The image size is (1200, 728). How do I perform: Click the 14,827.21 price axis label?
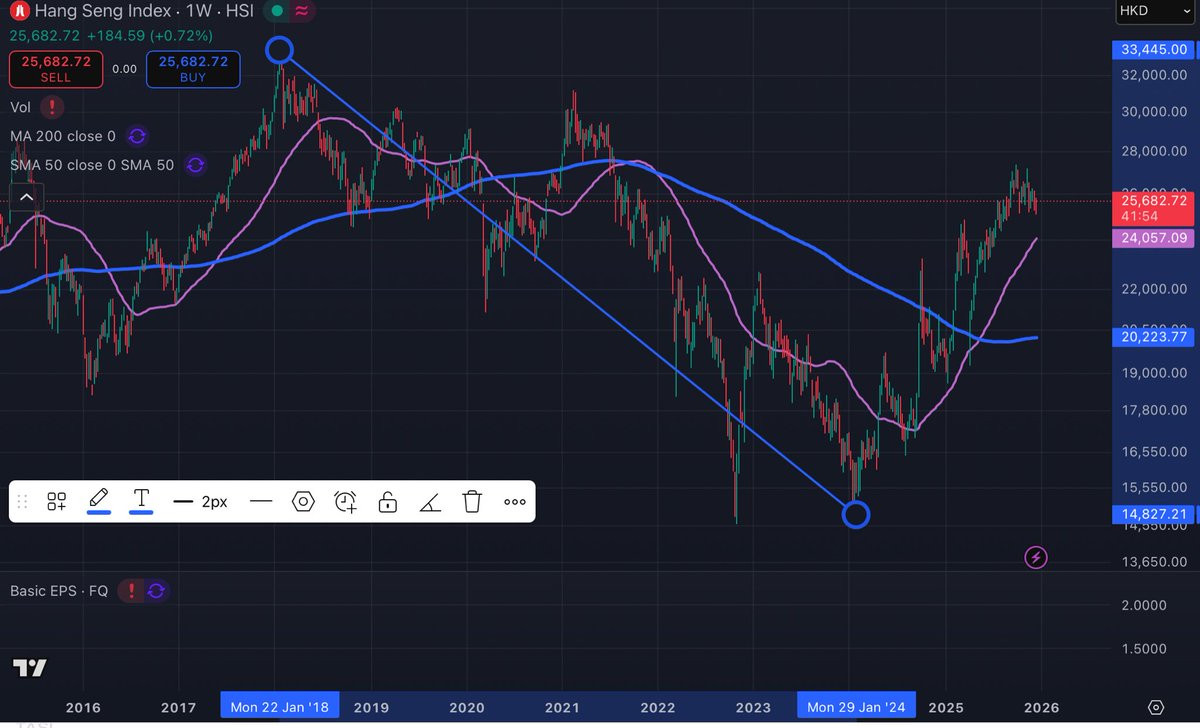1153,514
